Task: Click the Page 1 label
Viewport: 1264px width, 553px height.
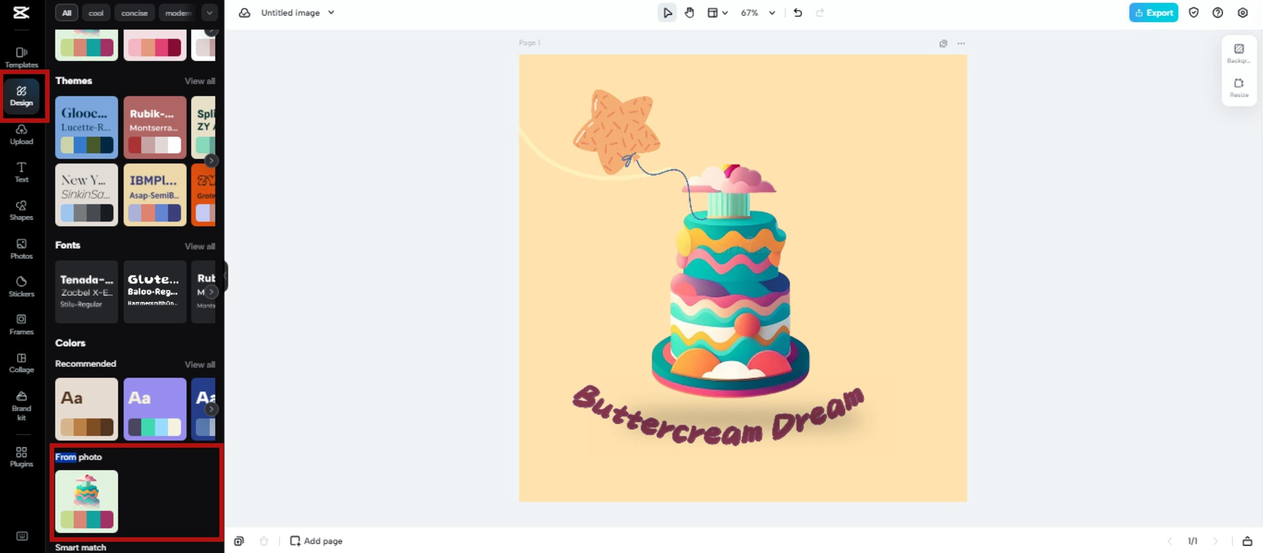Action: click(x=529, y=44)
